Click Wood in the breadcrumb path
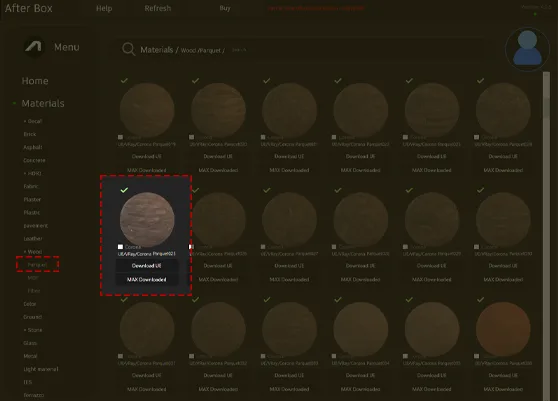The height and width of the screenshot is (401, 558). pos(188,51)
